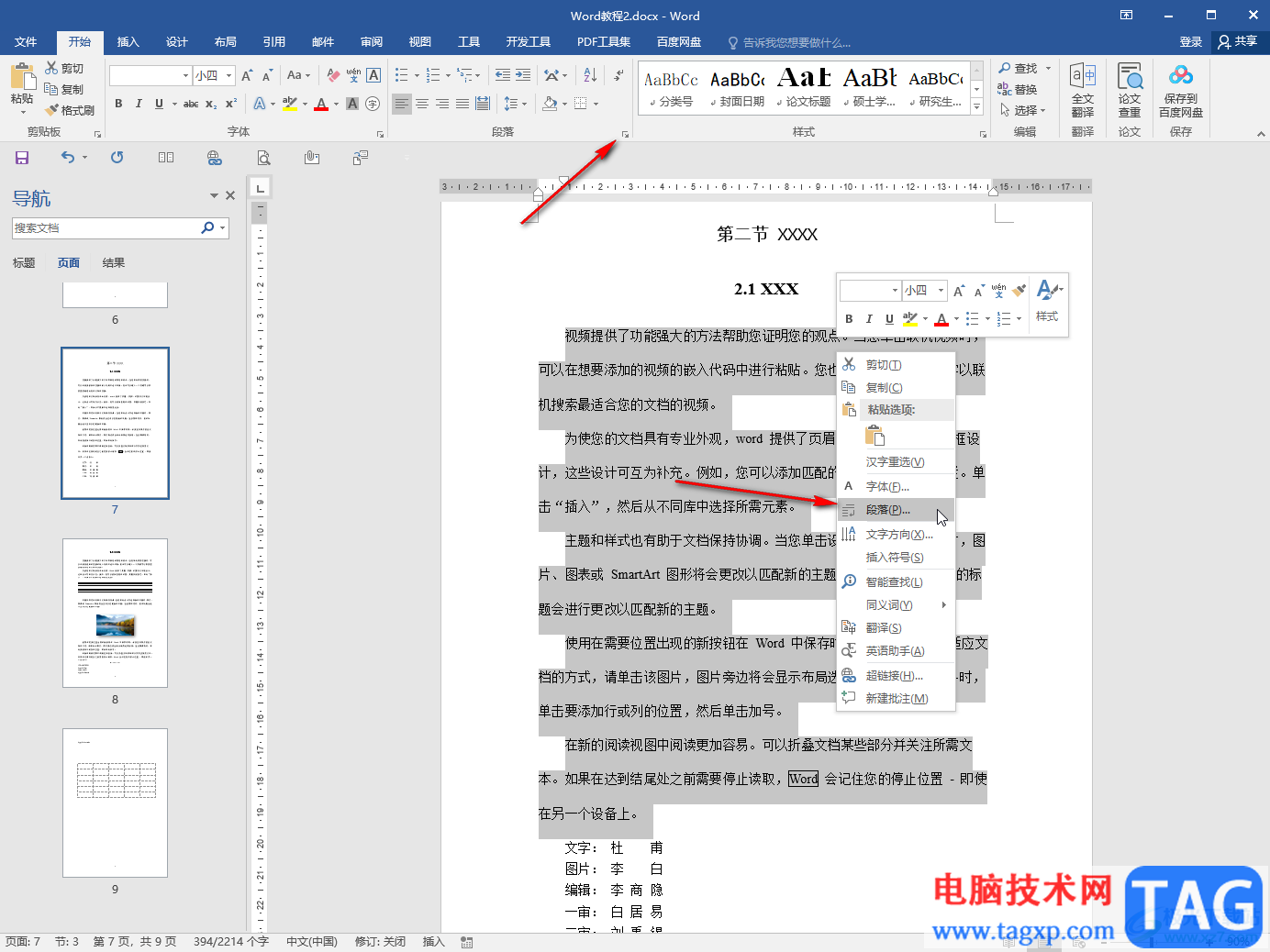1270x952 pixels.
Task: Click the Paste (粘贴) clipboard icon
Action: 22,75
